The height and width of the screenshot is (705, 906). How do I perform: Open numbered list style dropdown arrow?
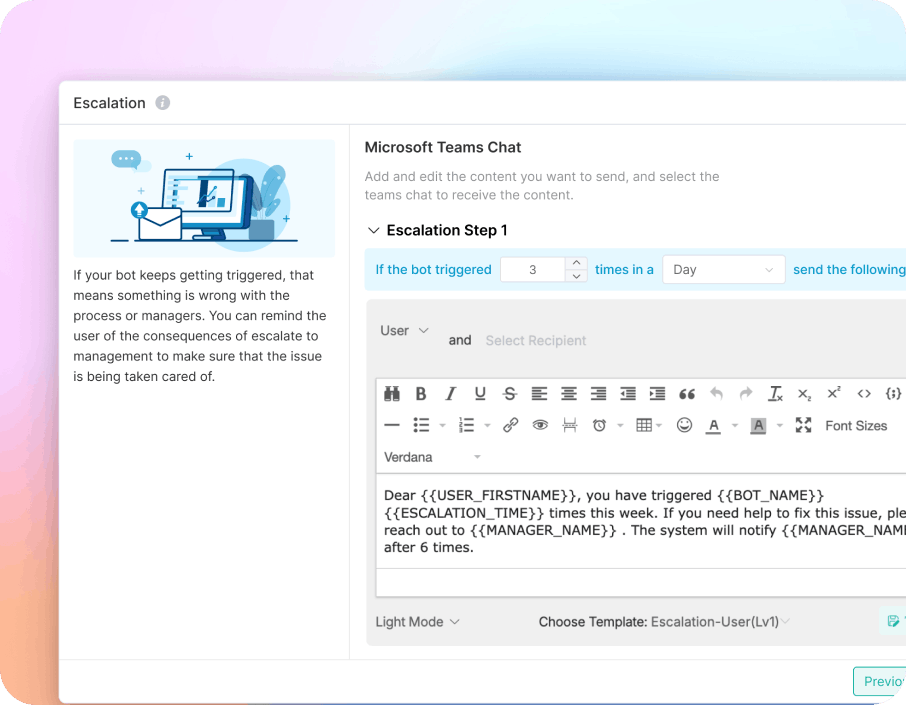click(x=487, y=426)
